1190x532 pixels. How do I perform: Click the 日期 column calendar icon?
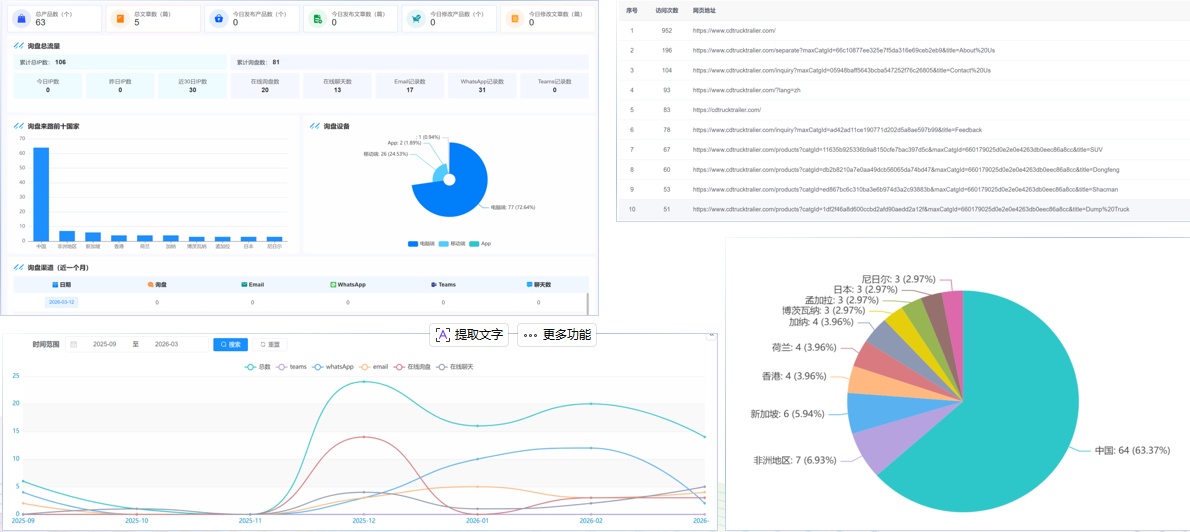click(55, 285)
